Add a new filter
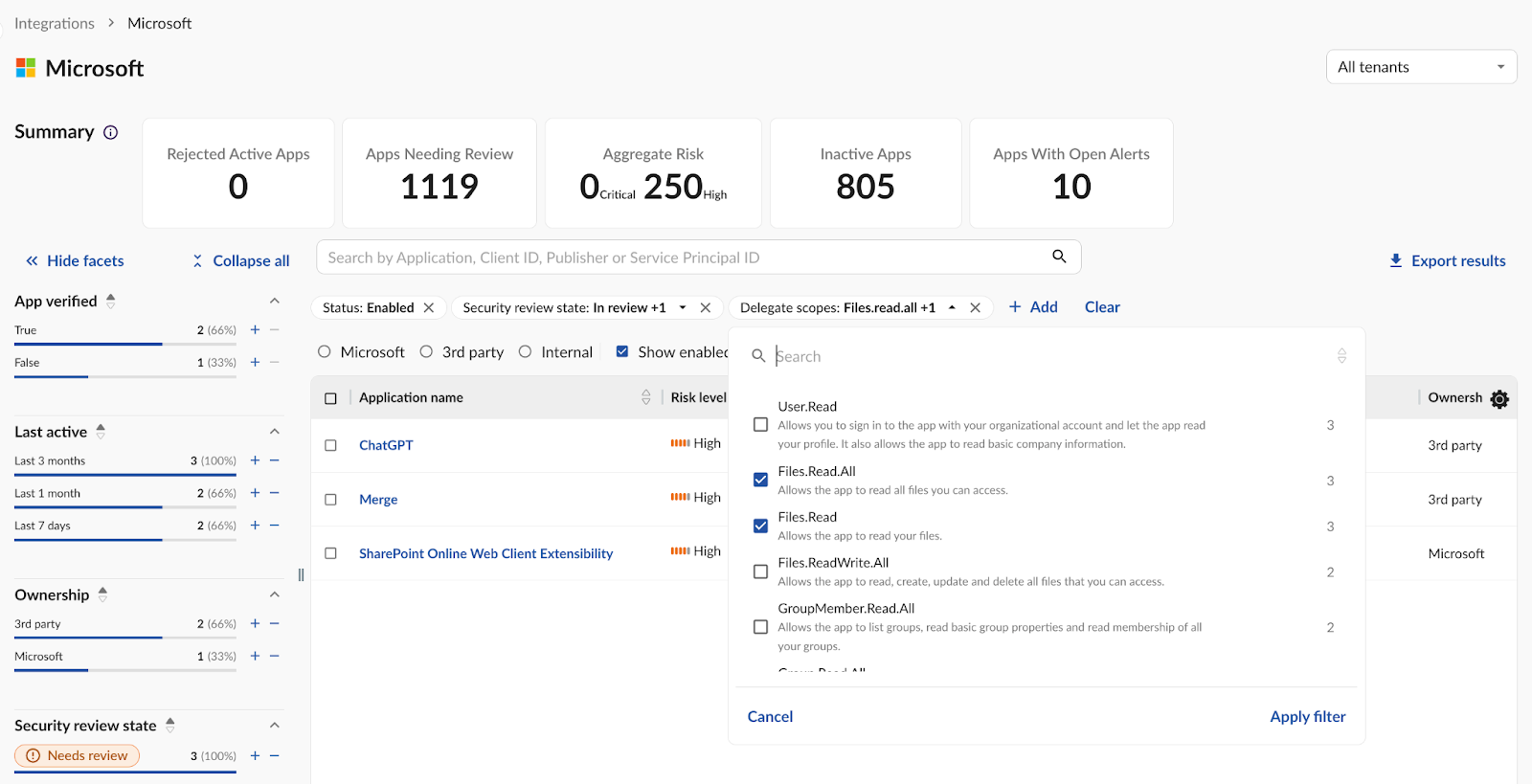Viewport: 1532px width, 784px height. (1033, 307)
